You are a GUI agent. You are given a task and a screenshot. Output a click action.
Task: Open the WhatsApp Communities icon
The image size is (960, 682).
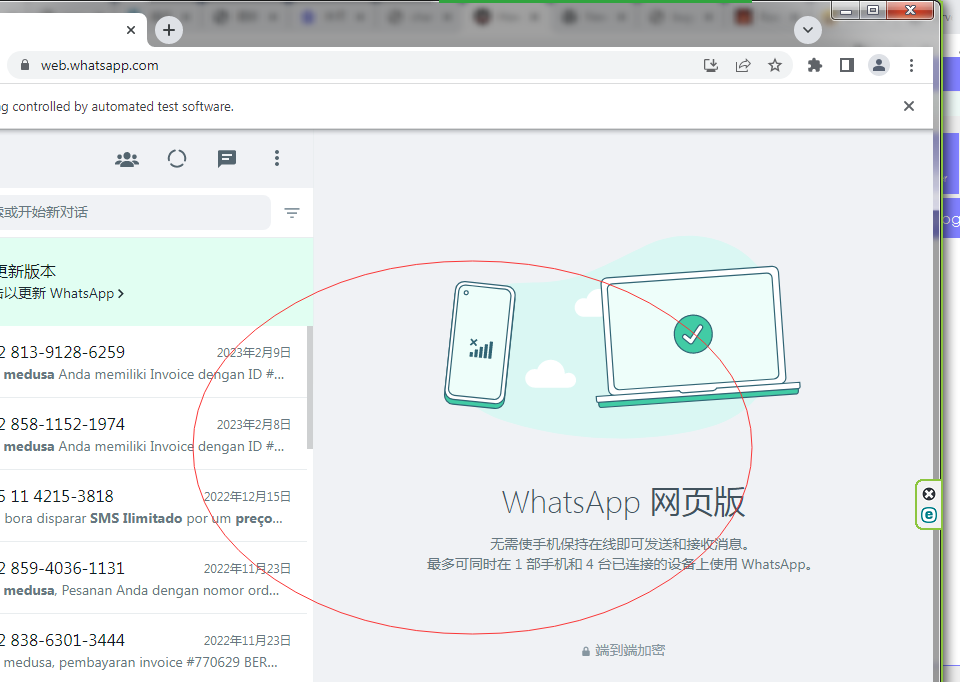pos(127,159)
